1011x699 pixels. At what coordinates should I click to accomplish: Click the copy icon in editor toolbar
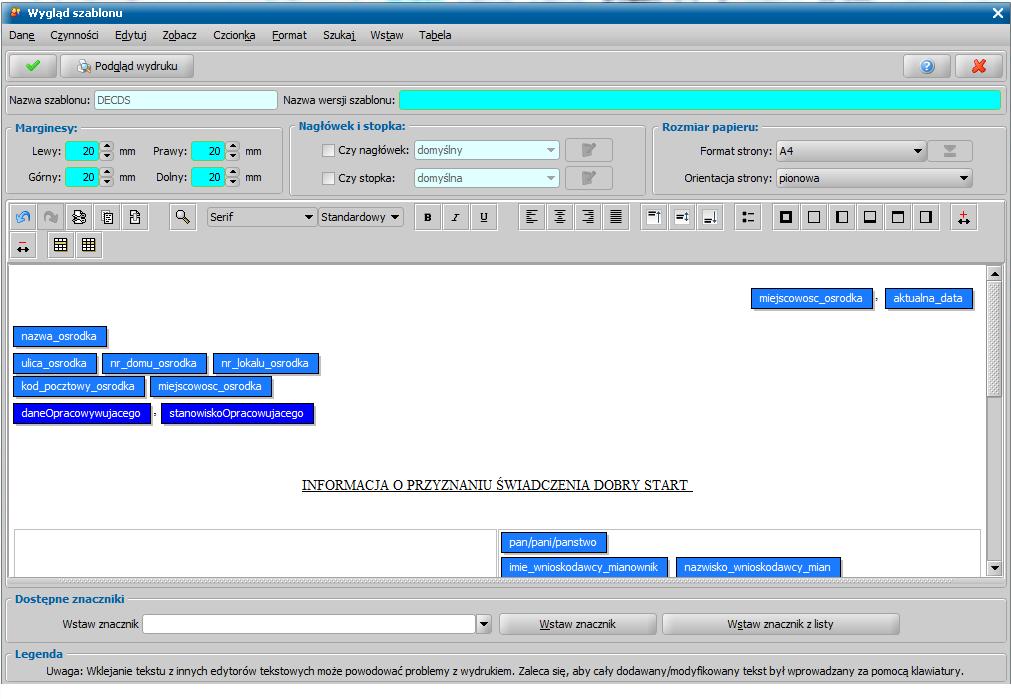coord(108,217)
